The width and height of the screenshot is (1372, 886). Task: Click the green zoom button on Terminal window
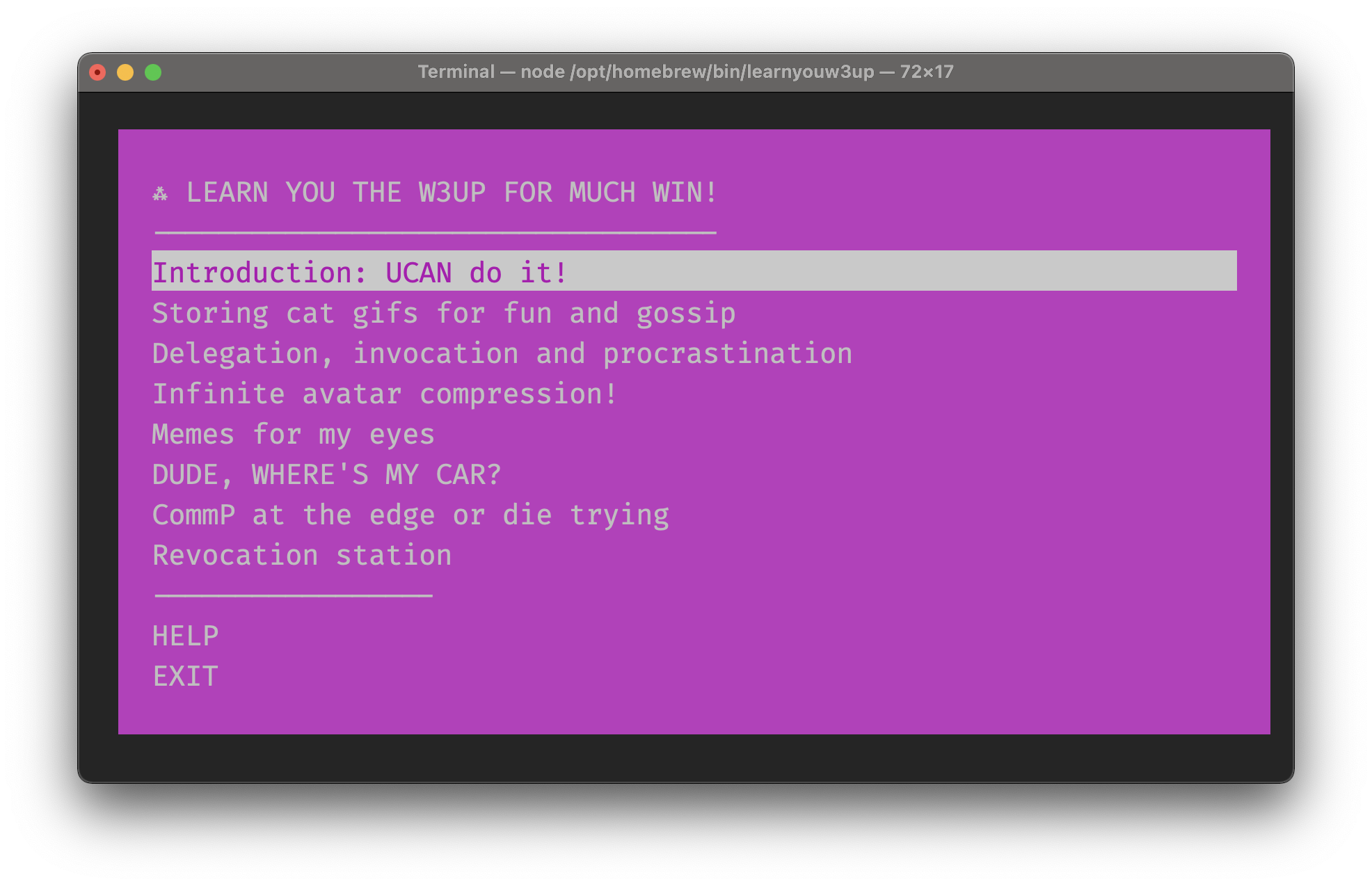click(x=153, y=72)
